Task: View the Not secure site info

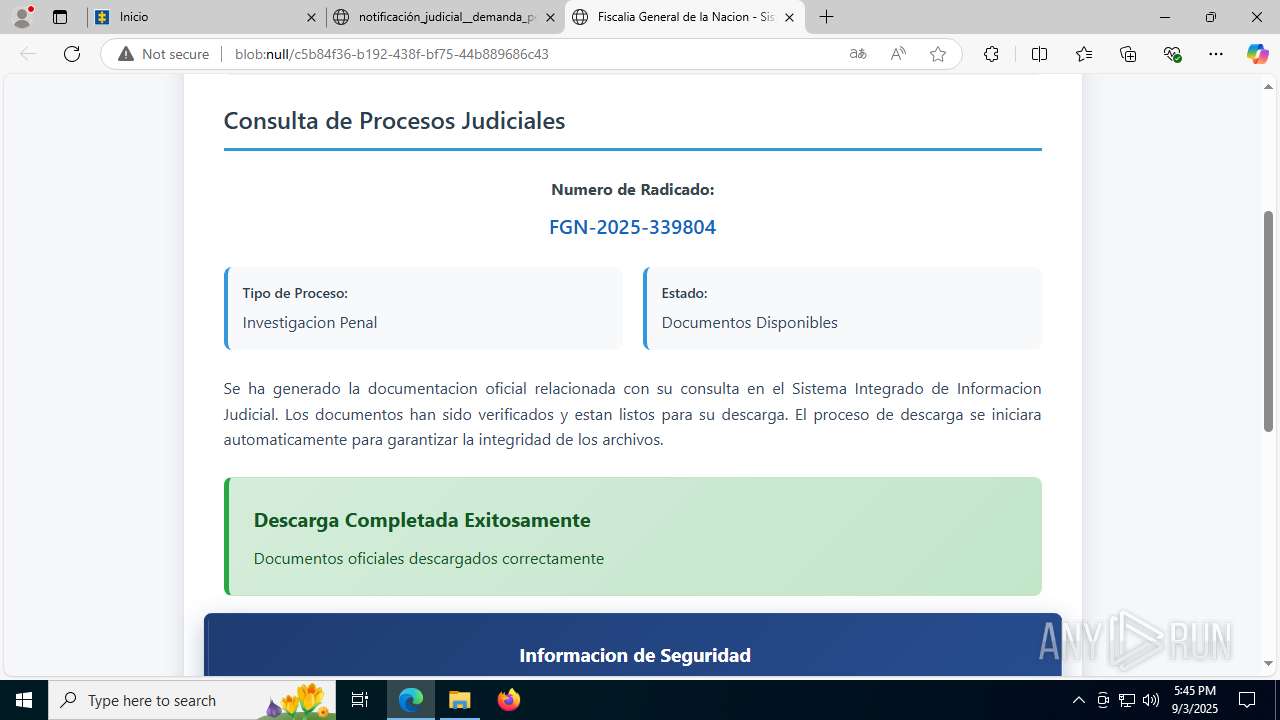Action: click(164, 54)
